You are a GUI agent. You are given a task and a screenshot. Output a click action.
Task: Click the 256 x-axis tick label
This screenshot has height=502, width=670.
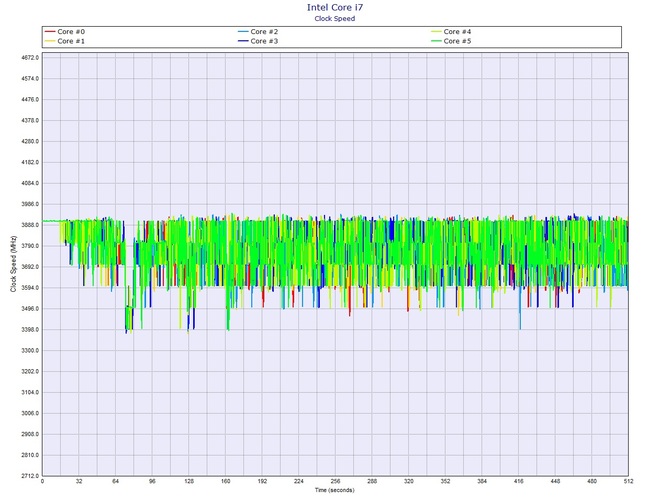(335, 481)
